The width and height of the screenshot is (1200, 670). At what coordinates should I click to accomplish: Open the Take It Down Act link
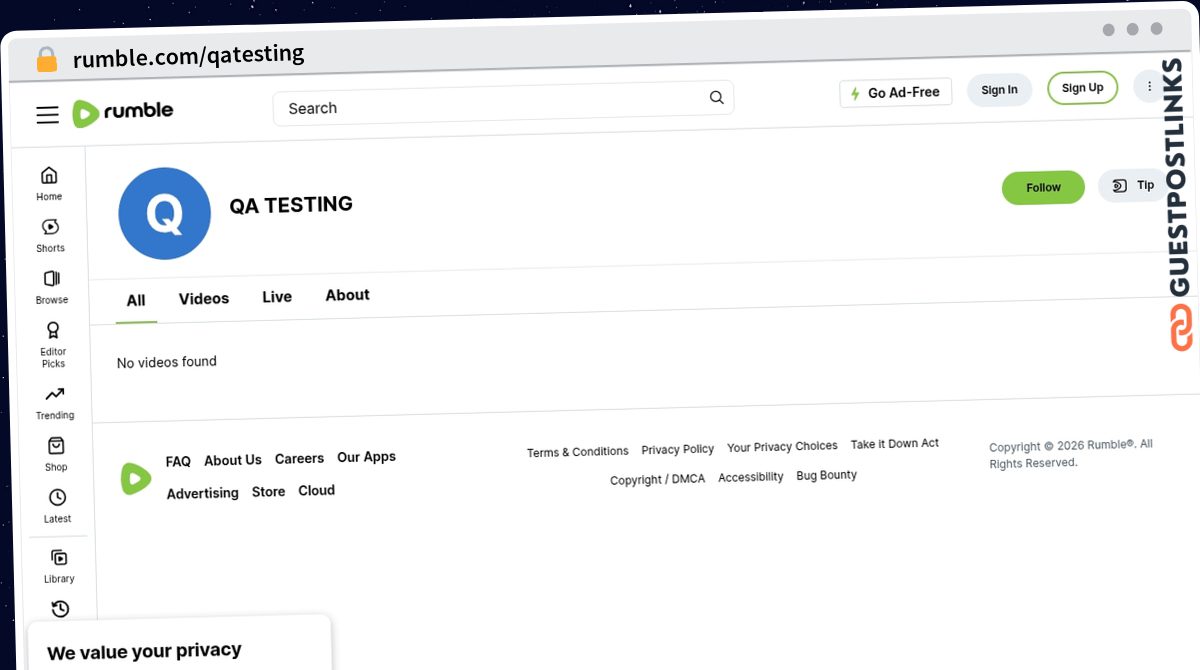pos(895,444)
